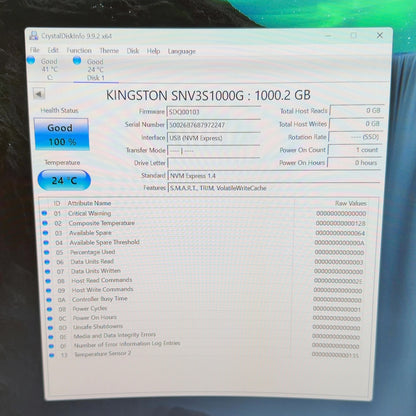Image resolution: width=416 pixels, height=416 pixels.
Task: Click the status dot beside Available Spare
Action: click(45, 233)
